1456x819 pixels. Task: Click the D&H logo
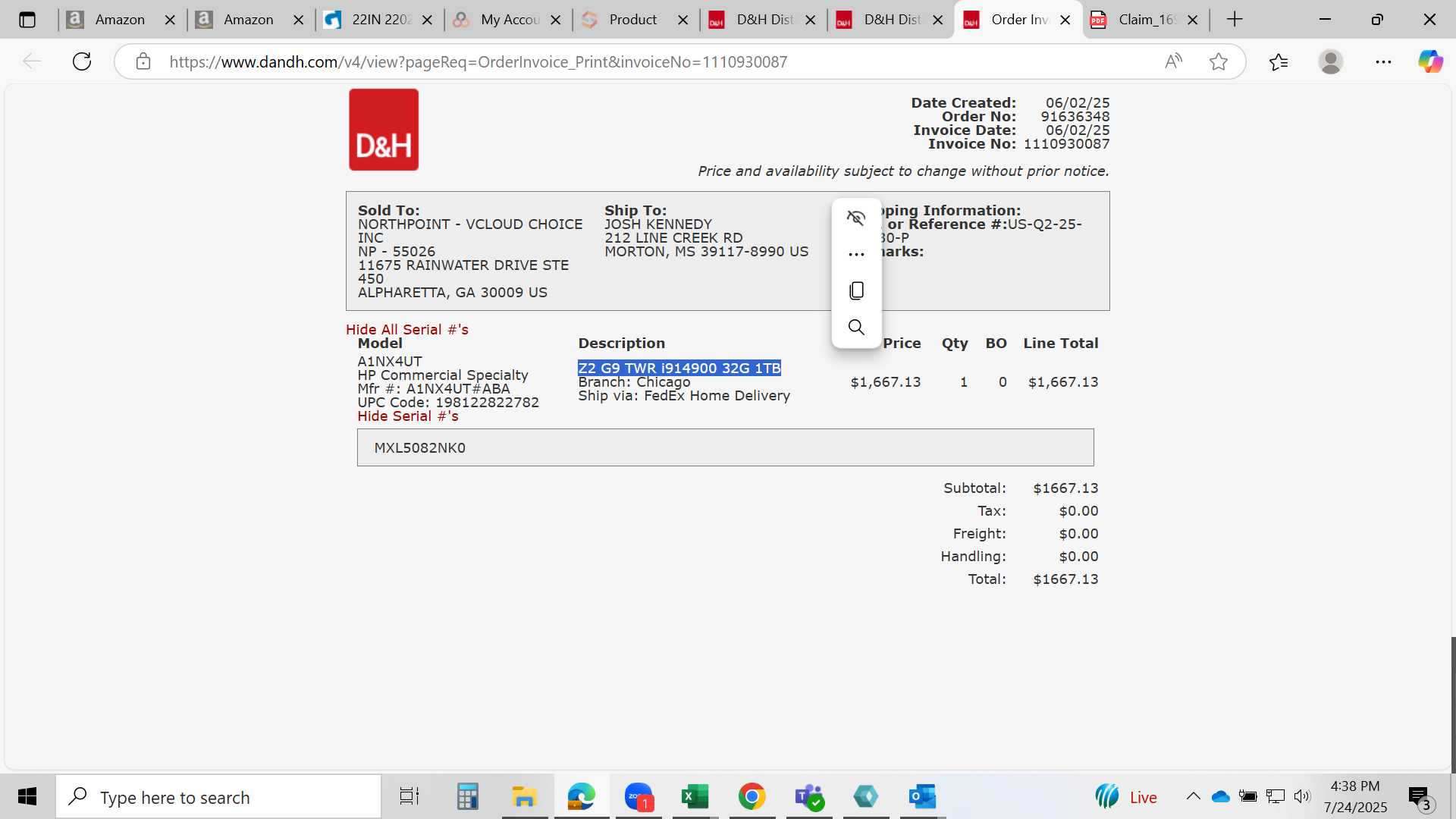pos(384,130)
